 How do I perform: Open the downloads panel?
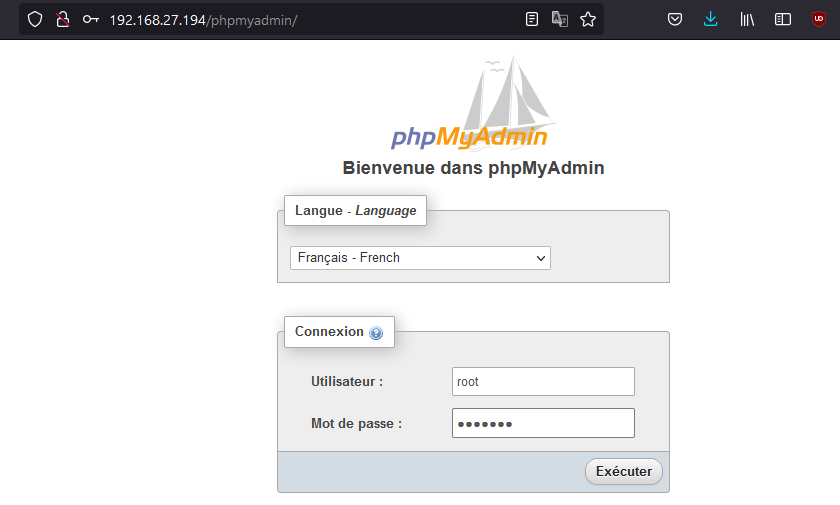[710, 20]
